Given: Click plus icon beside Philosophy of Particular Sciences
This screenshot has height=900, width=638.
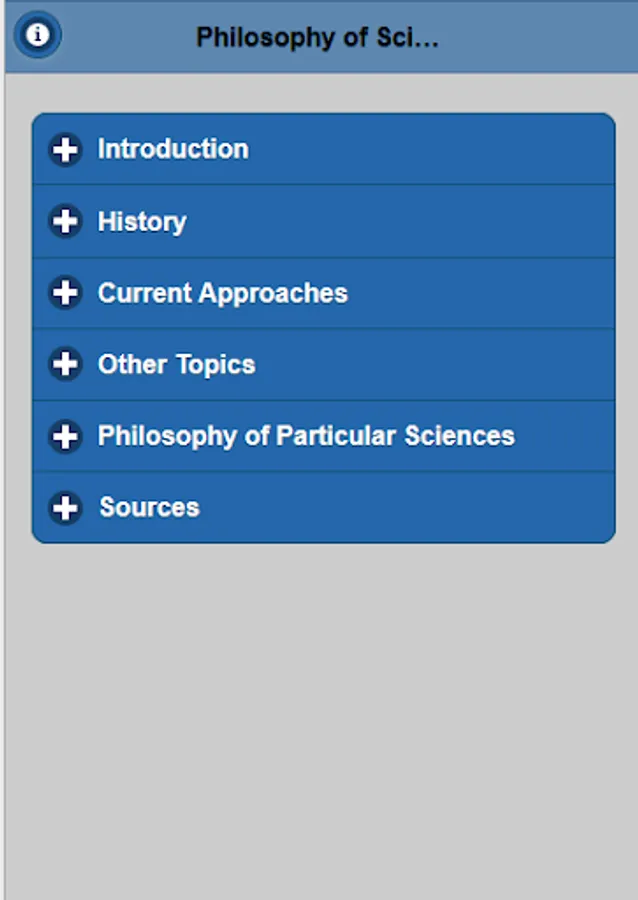Looking at the screenshot, I should [x=65, y=436].
